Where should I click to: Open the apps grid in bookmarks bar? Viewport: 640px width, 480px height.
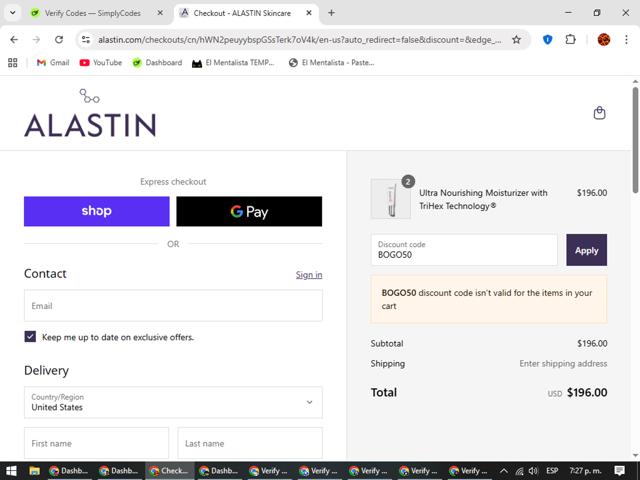click(13, 62)
